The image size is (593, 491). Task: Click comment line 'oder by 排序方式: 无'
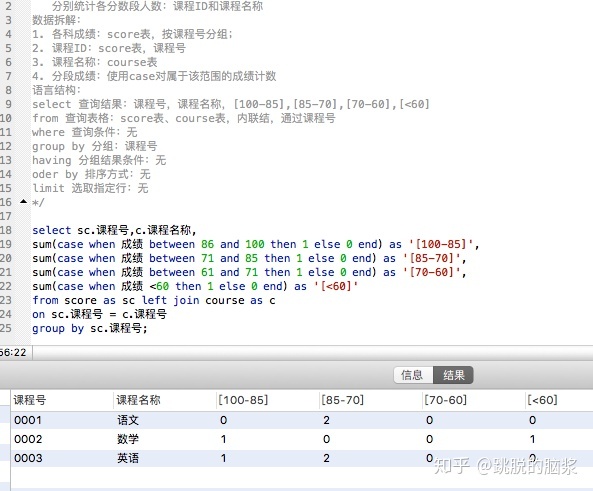pyautogui.click(x=91, y=174)
